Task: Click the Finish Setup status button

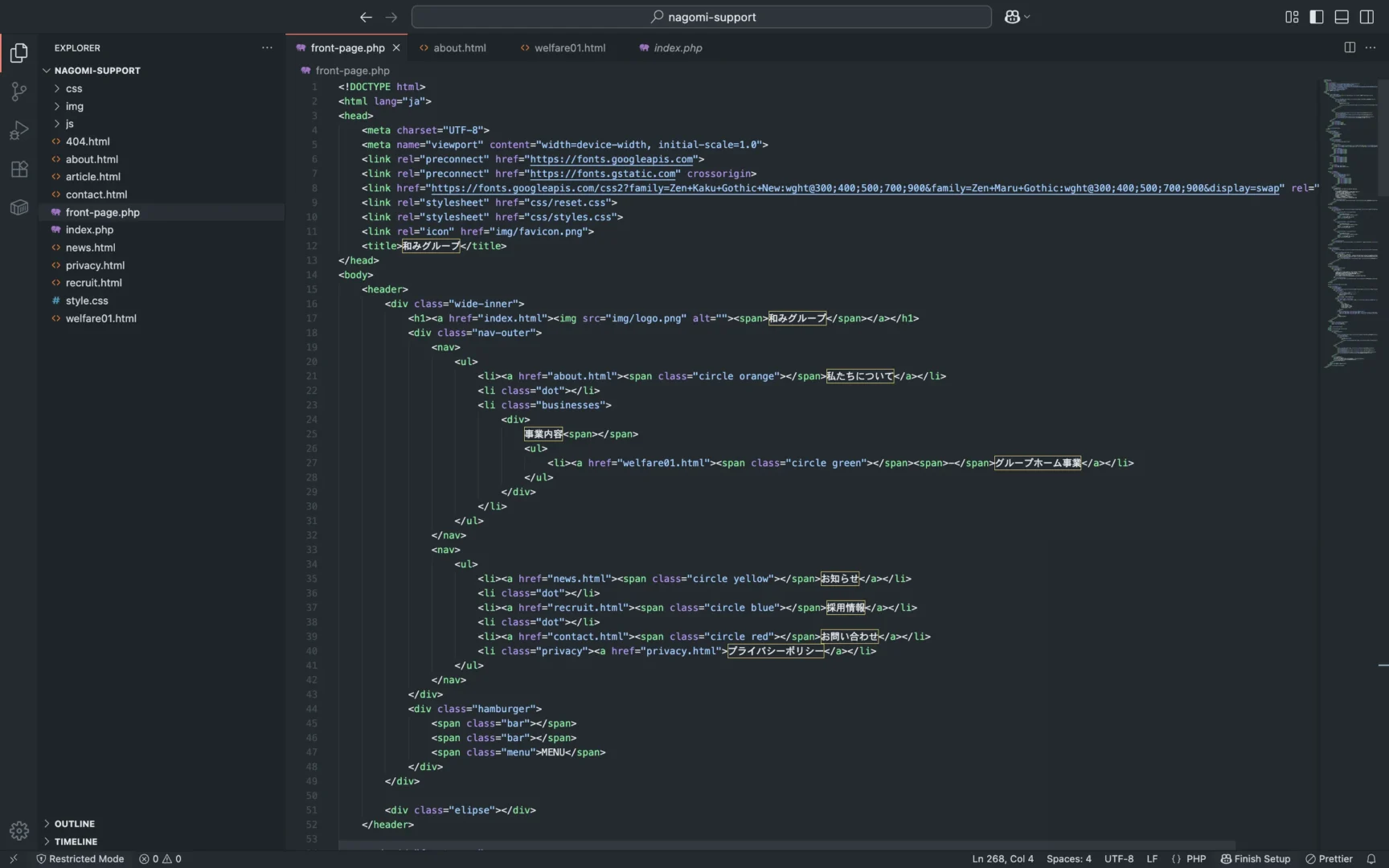Action: [x=1256, y=858]
